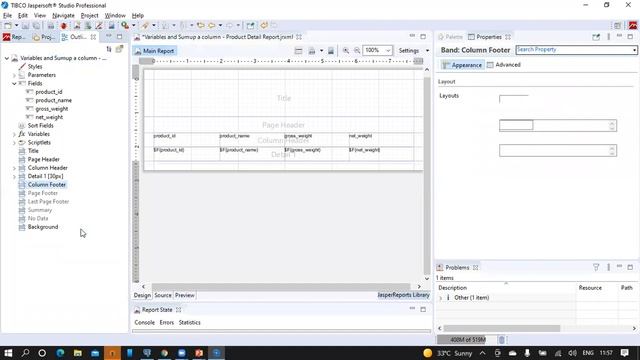Click the Save All toolbar icon
640x360 pixels.
[x=36, y=25]
